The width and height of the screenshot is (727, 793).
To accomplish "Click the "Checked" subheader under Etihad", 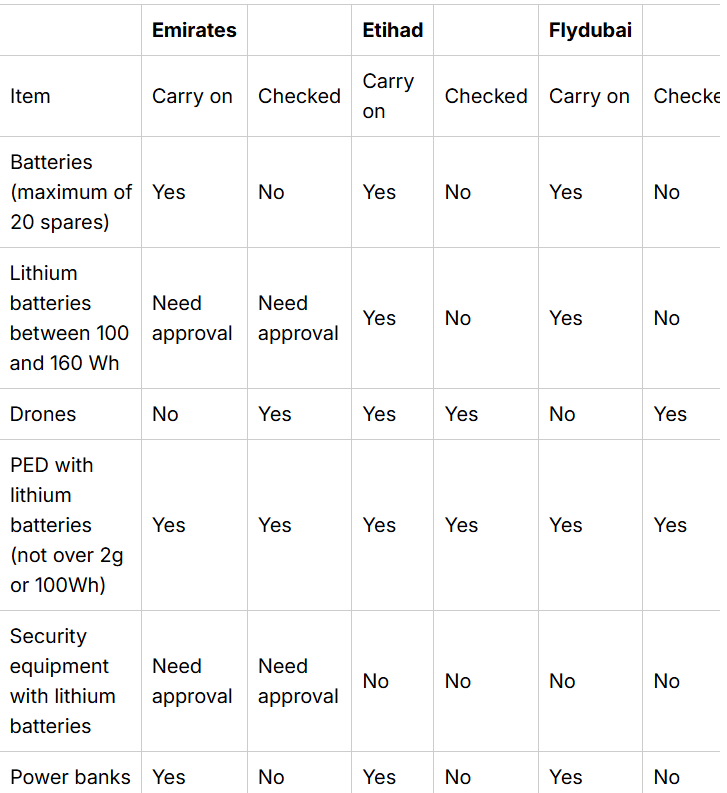I will [x=486, y=96].
